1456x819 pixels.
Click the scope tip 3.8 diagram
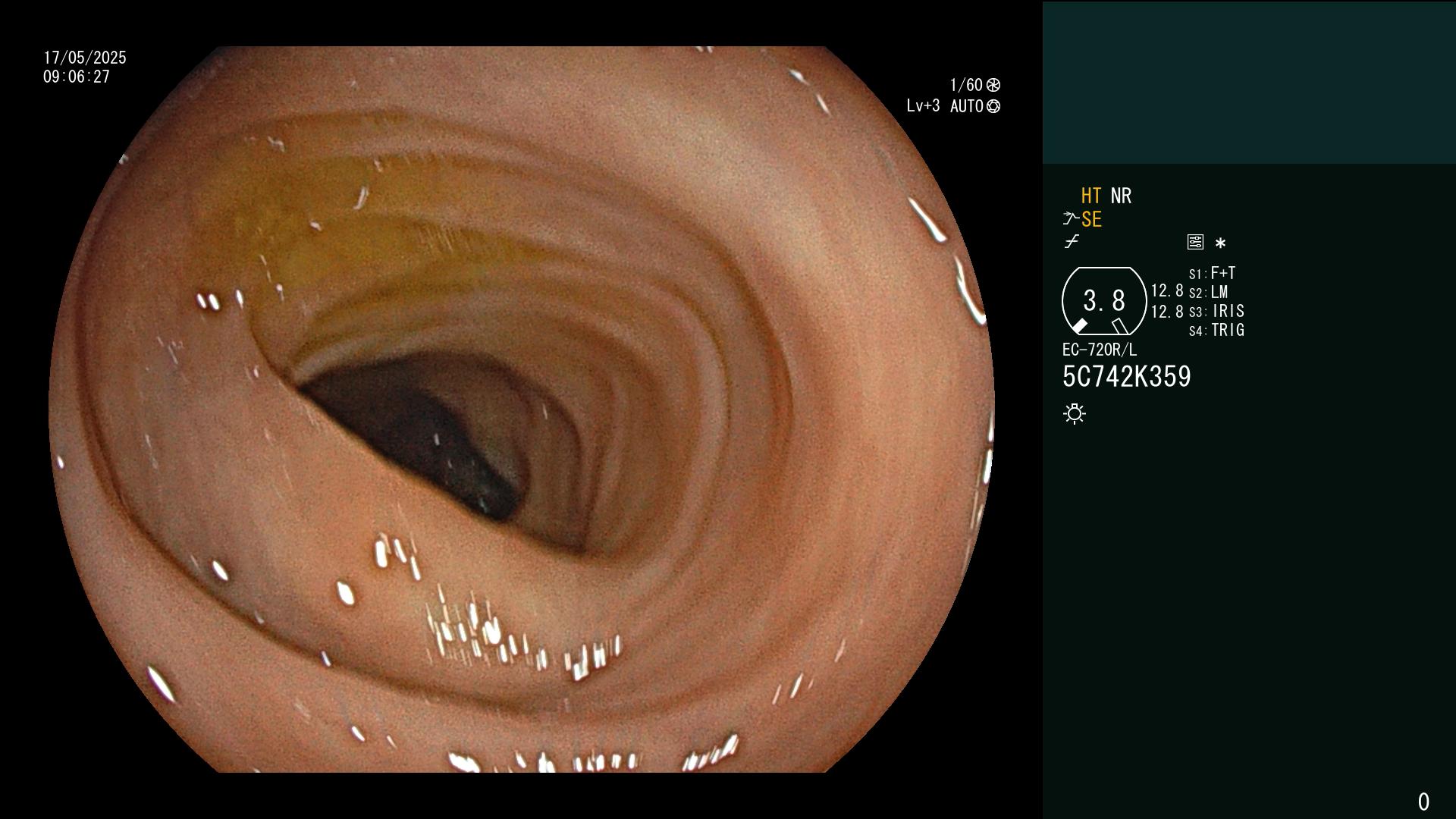pos(1104,301)
